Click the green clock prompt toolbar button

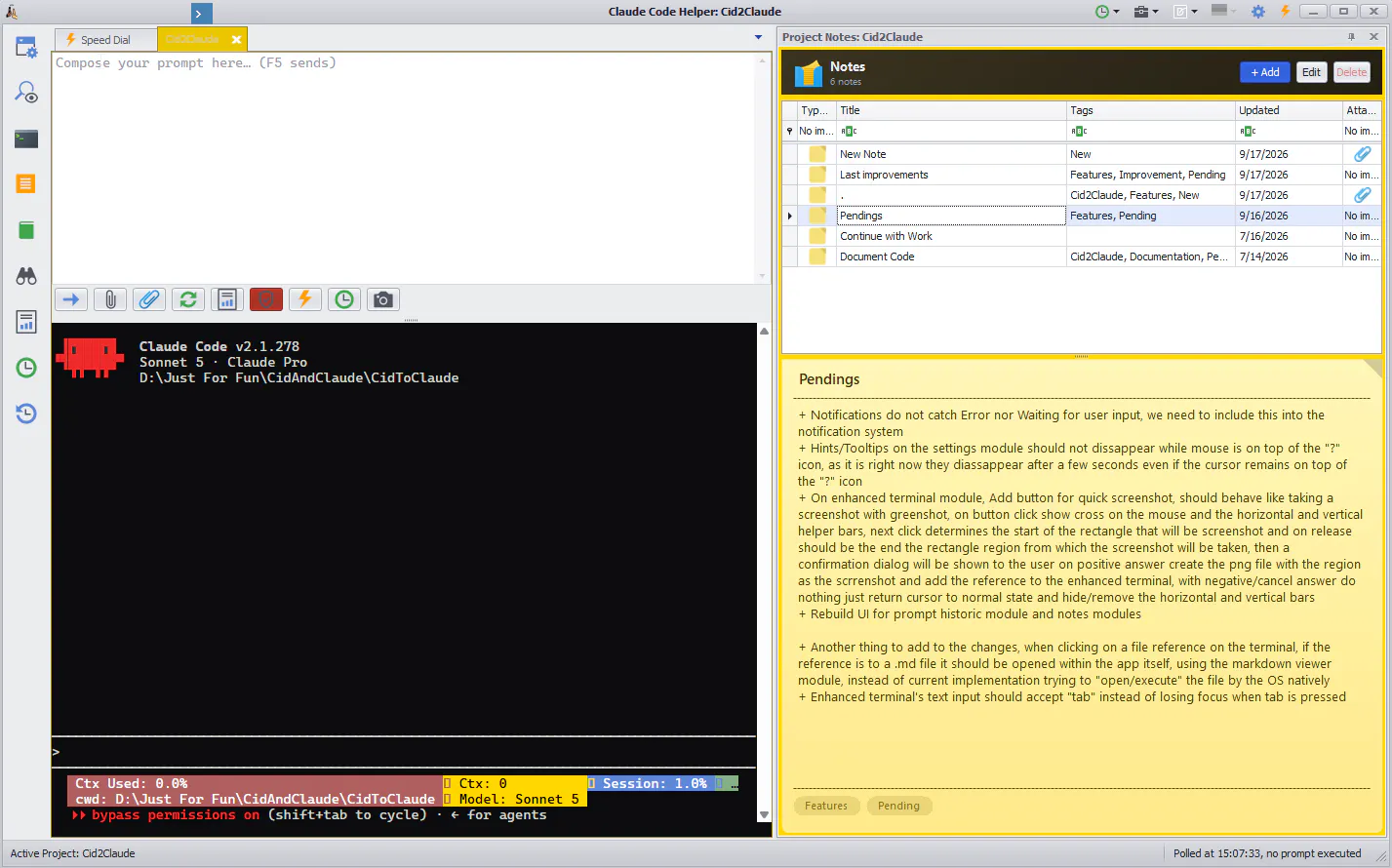[x=344, y=299]
